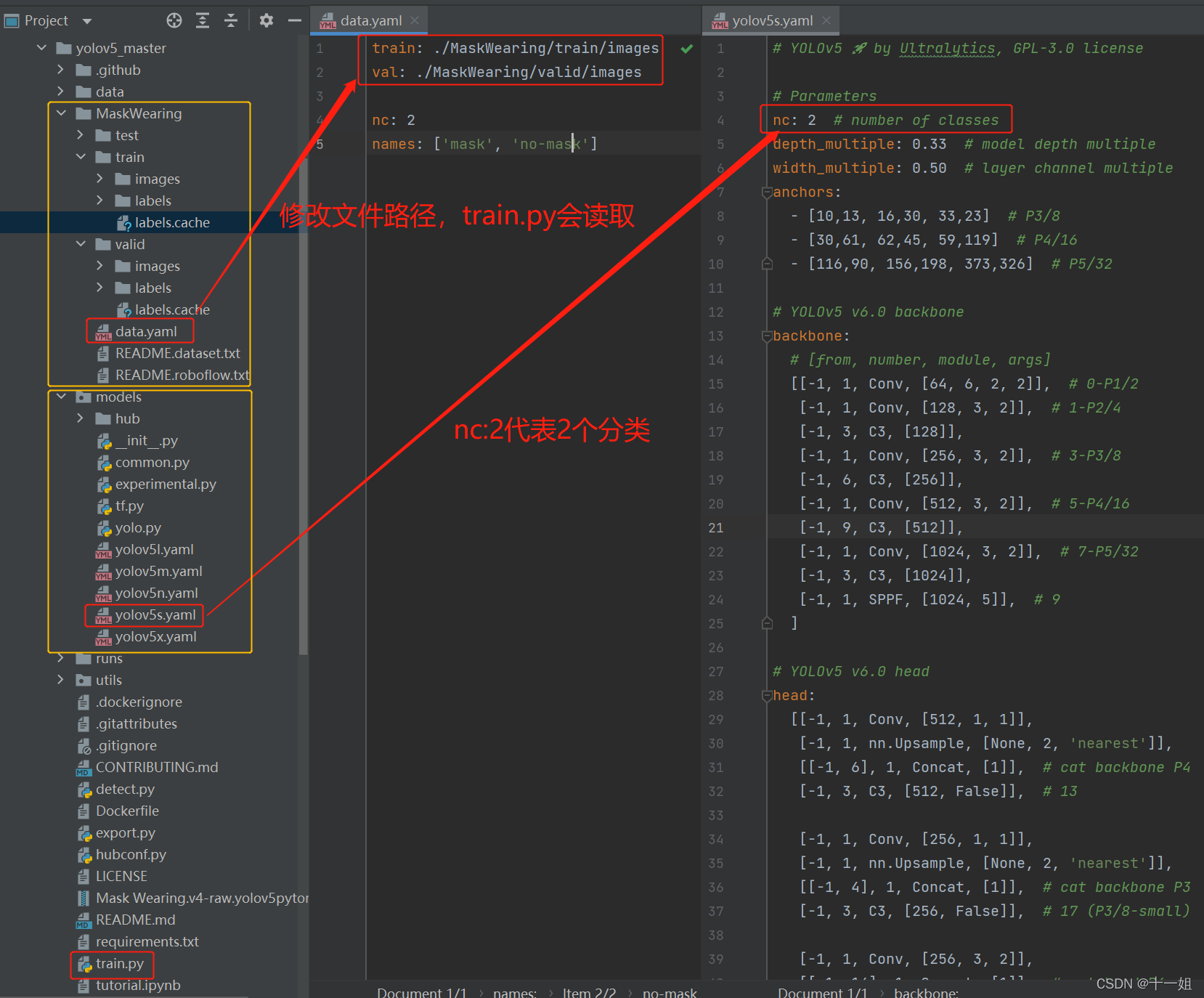This screenshot has width=1204, height=998.
Task: Collapse the MaskWearing folder
Action: tap(61, 113)
